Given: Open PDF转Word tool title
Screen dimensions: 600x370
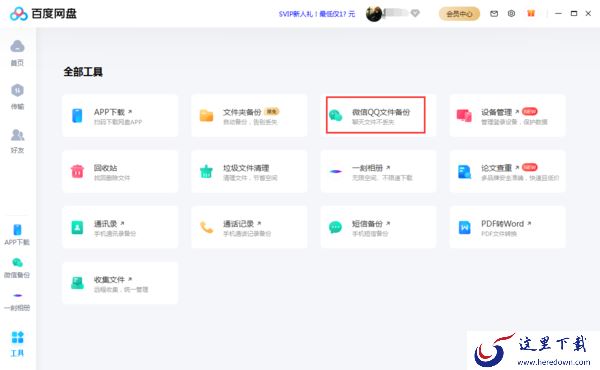Looking at the screenshot, I should [x=502, y=224].
